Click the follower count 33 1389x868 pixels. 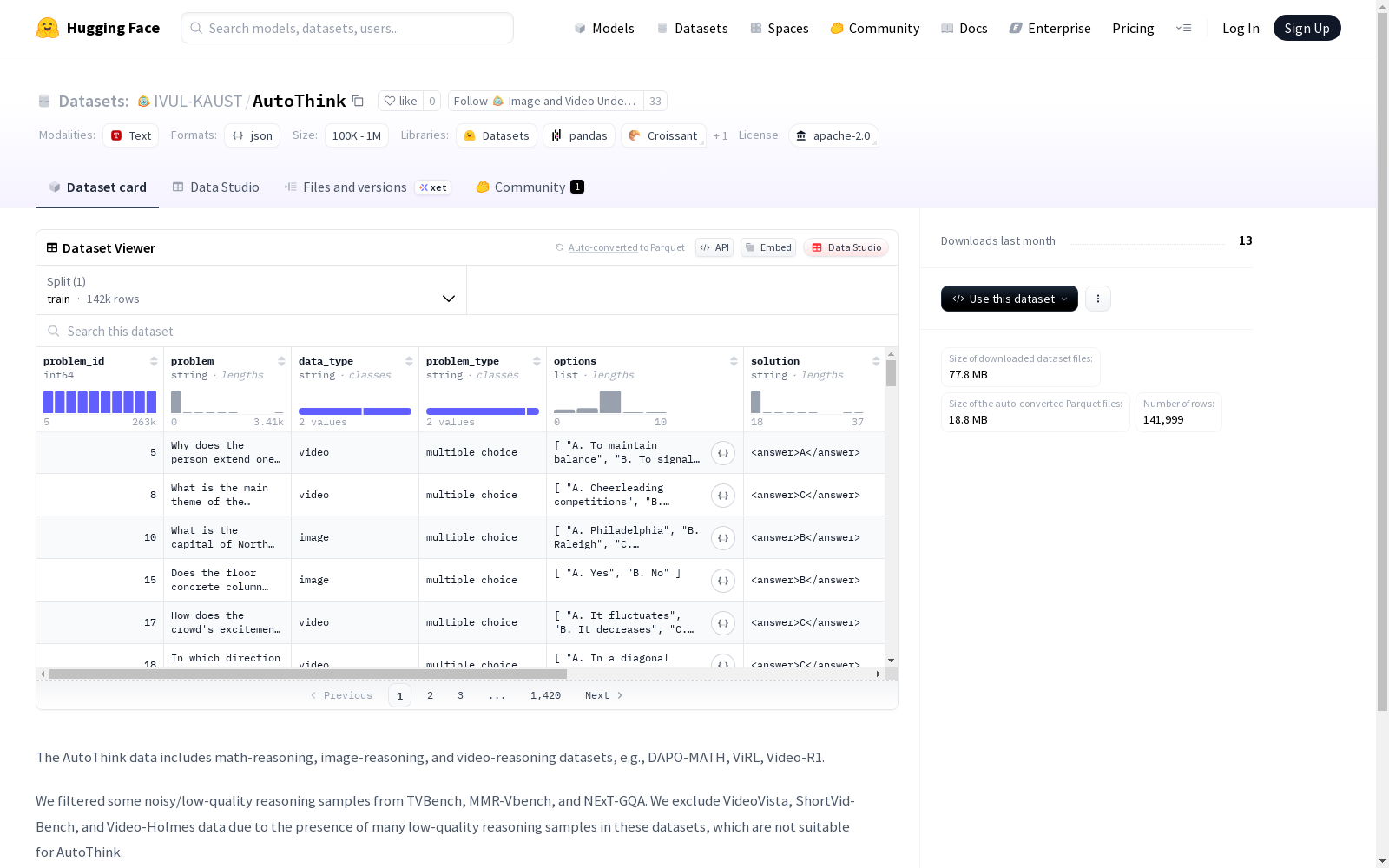[x=655, y=101]
